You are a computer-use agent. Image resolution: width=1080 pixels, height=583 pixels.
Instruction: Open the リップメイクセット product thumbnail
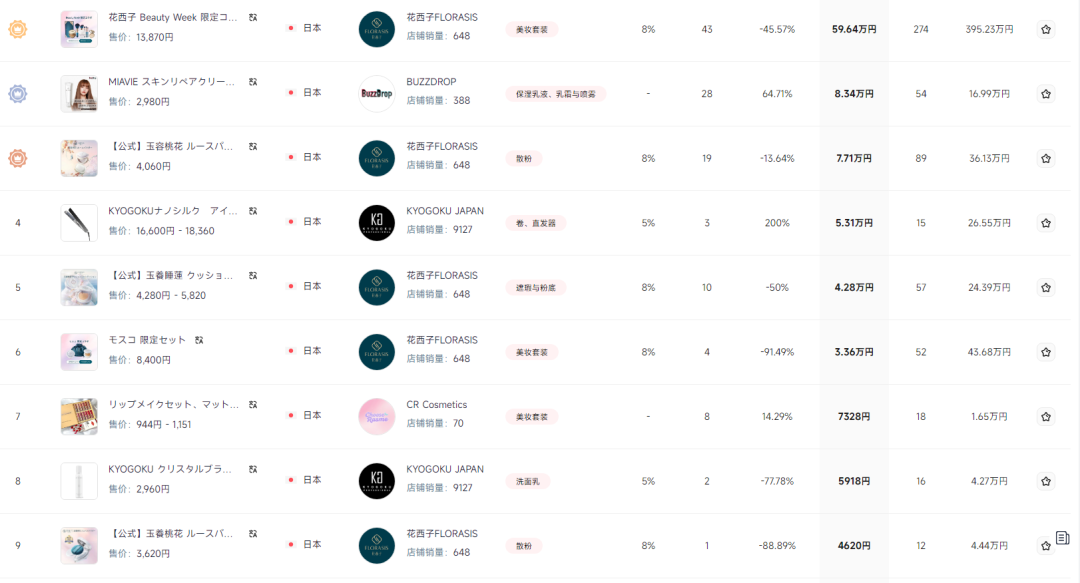coord(79,416)
